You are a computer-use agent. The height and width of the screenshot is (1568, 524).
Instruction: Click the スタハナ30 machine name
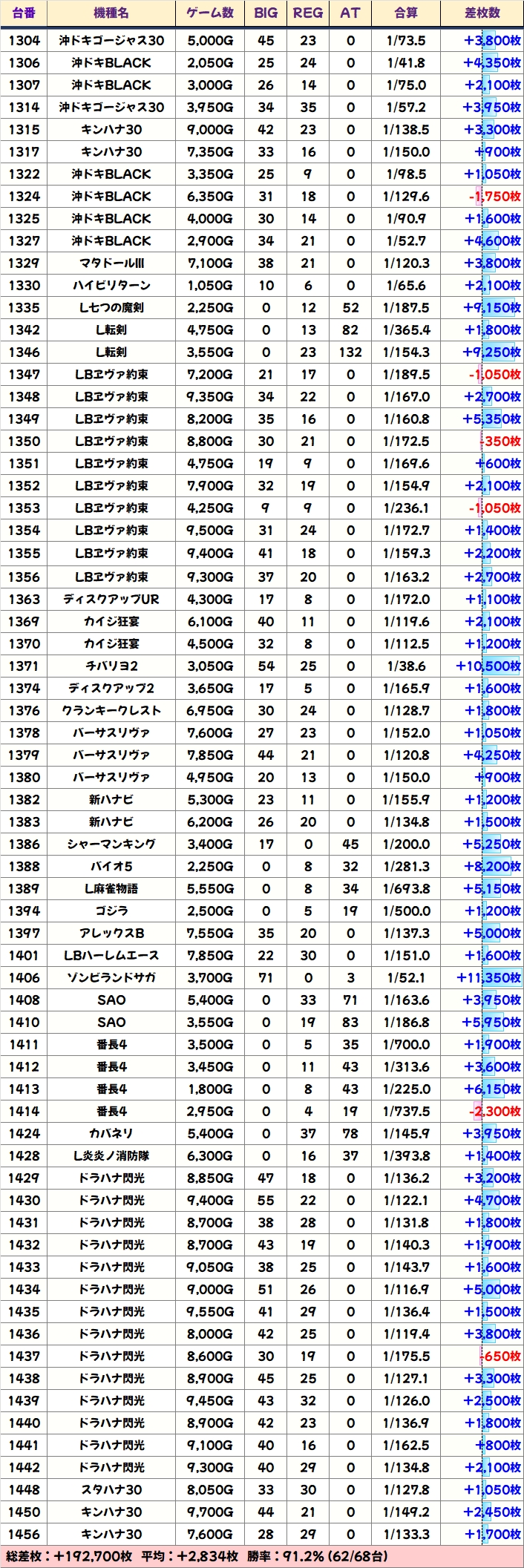click(x=111, y=1489)
